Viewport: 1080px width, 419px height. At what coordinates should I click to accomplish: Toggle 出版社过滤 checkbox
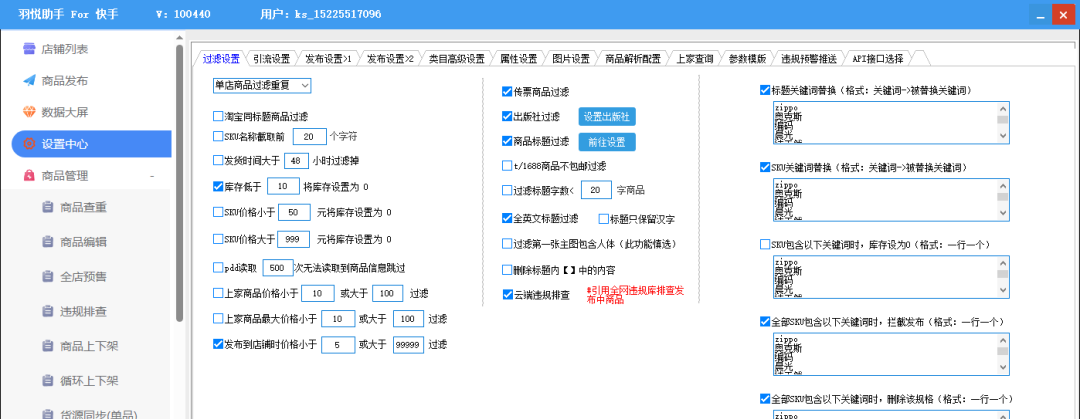click(507, 116)
